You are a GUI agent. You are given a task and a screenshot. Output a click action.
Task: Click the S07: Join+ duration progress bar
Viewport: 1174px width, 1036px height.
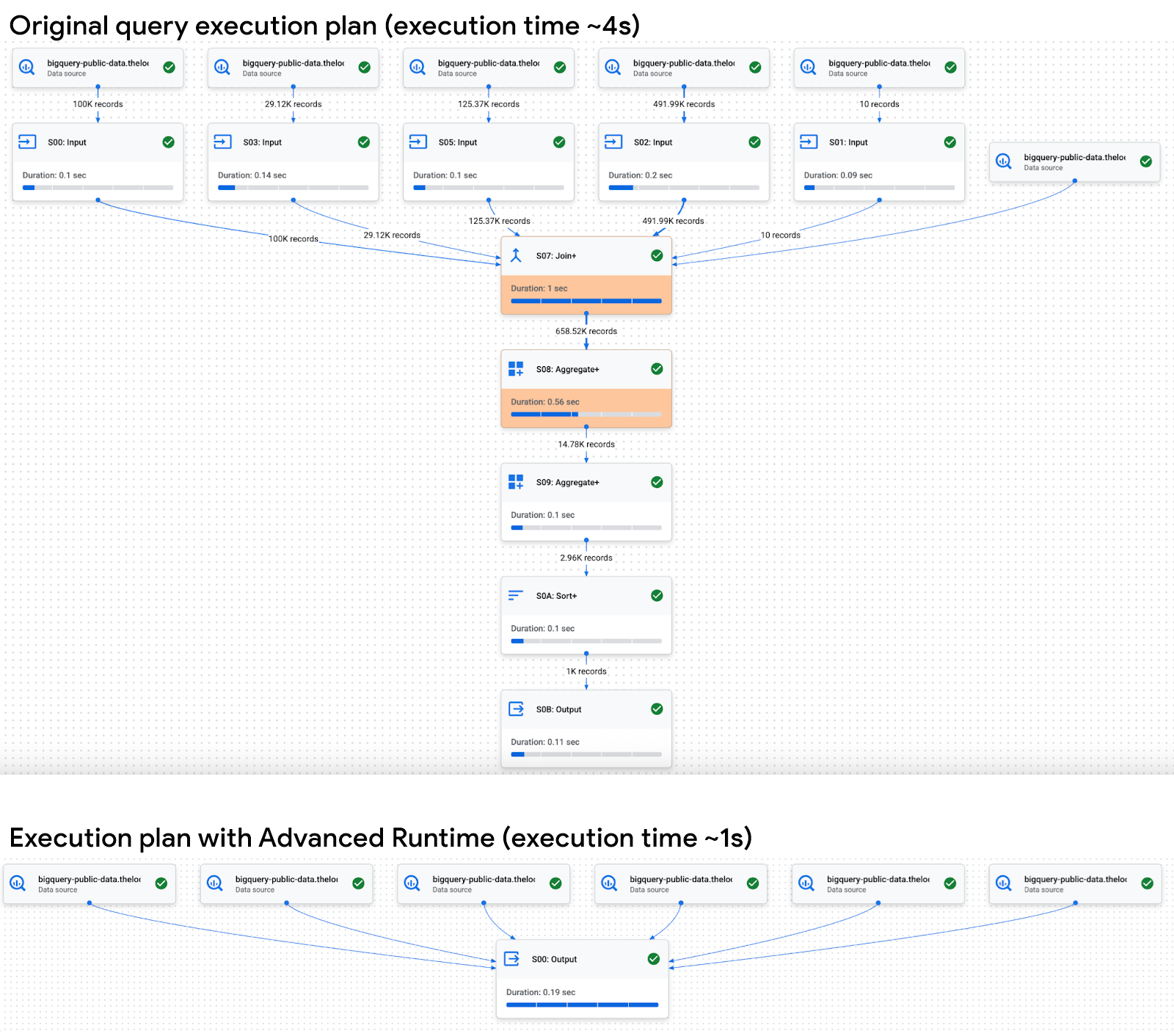click(586, 301)
